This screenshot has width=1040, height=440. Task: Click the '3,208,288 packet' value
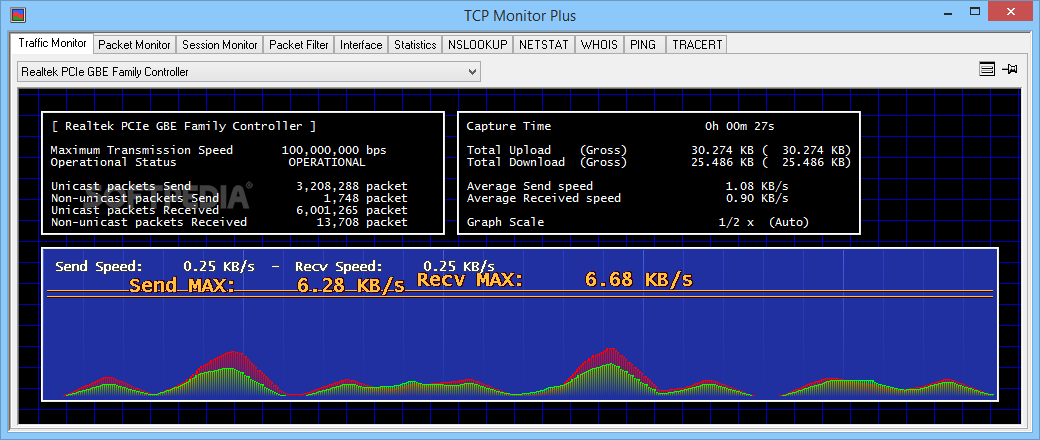pos(352,186)
